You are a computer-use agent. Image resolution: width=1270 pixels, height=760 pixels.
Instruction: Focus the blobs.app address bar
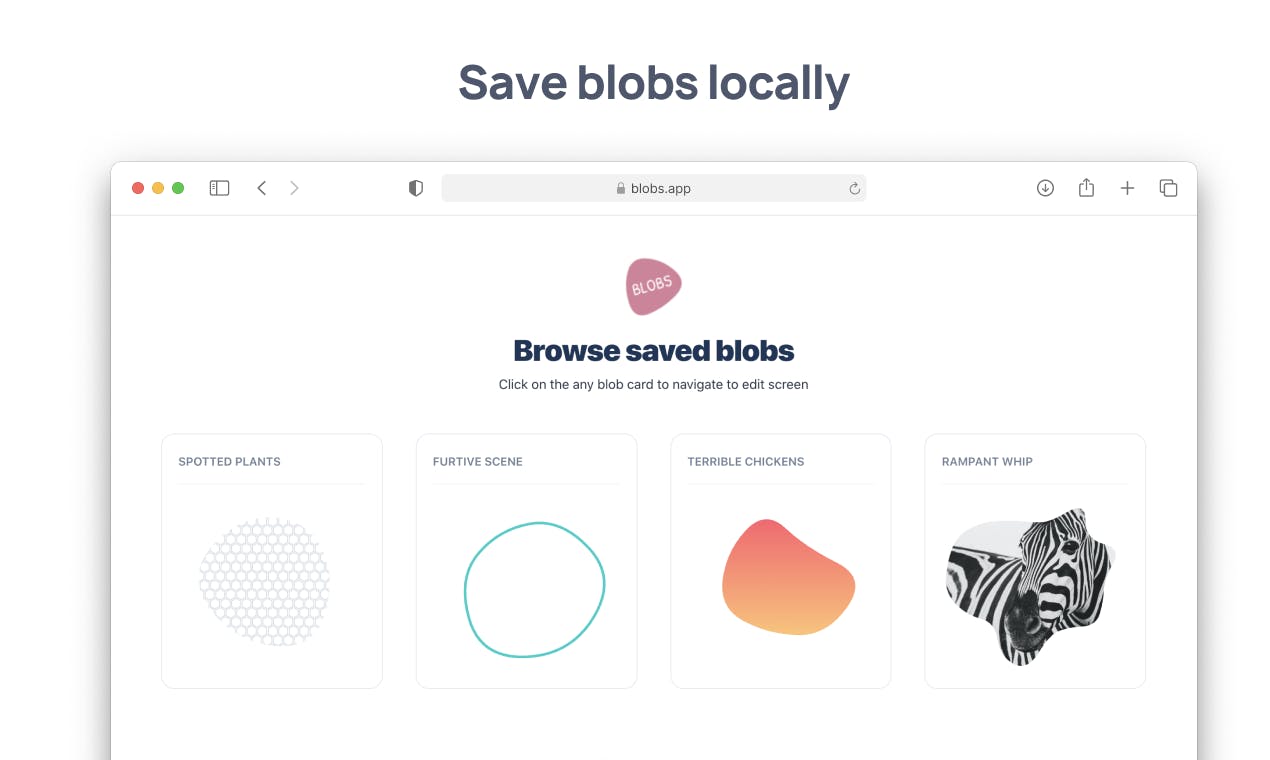(x=653, y=188)
